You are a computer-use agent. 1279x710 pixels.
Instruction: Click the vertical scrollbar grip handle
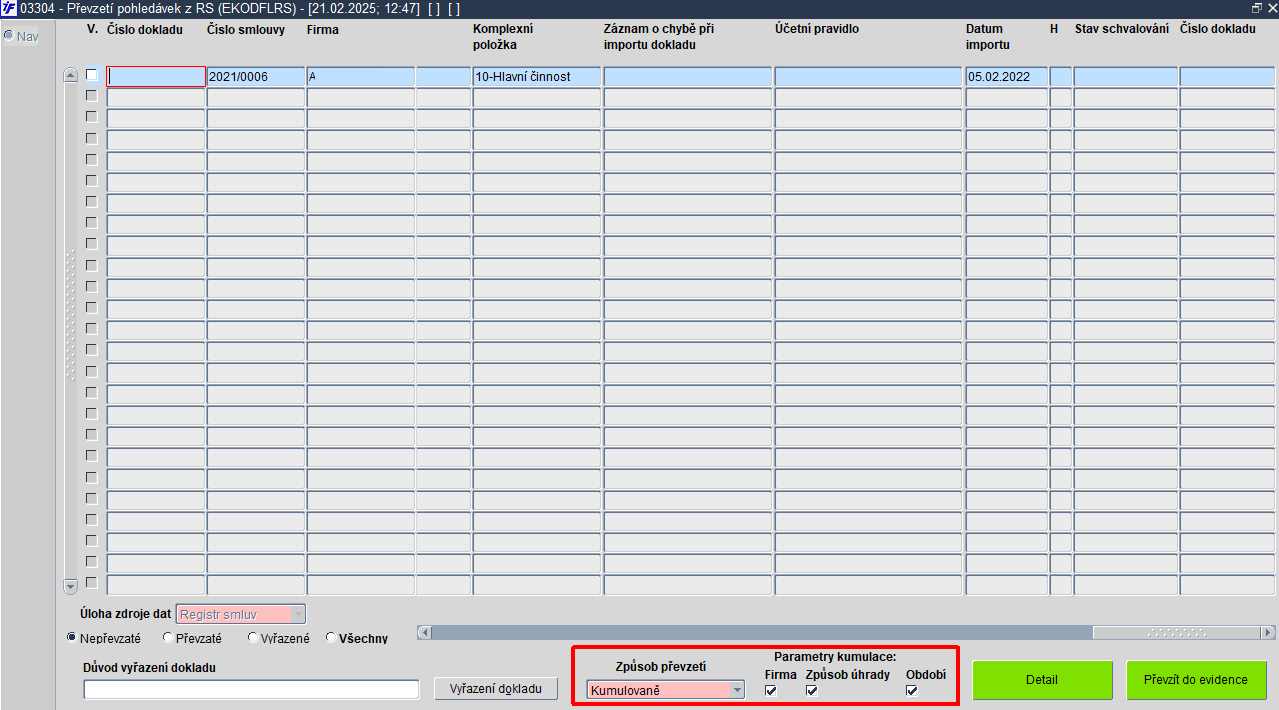70,315
